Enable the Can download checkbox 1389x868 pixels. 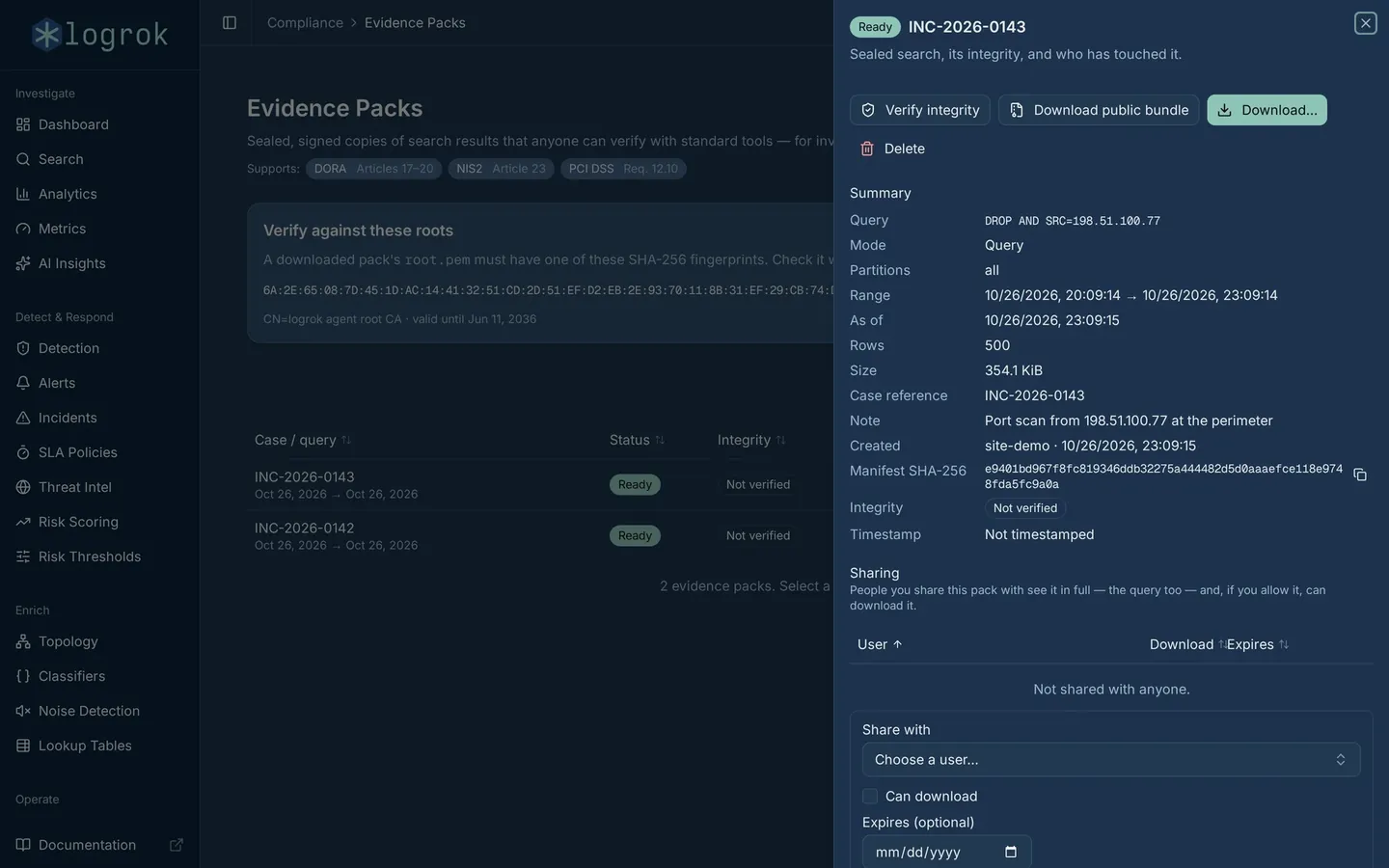tap(870, 797)
